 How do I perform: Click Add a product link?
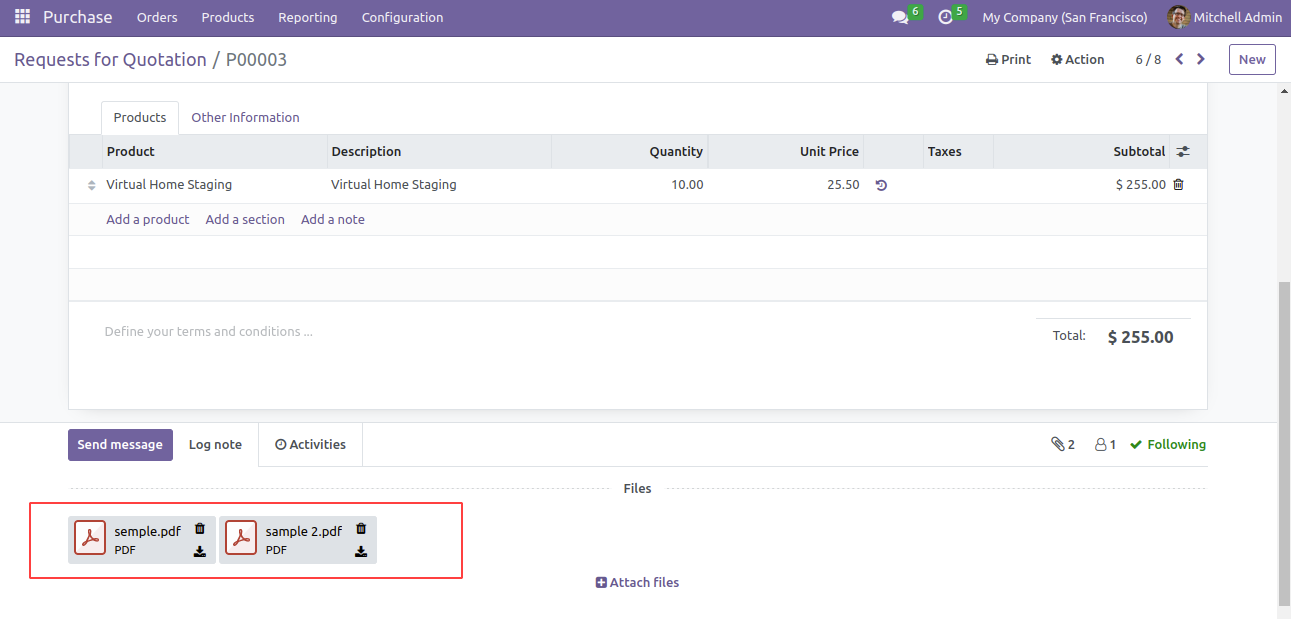[148, 219]
